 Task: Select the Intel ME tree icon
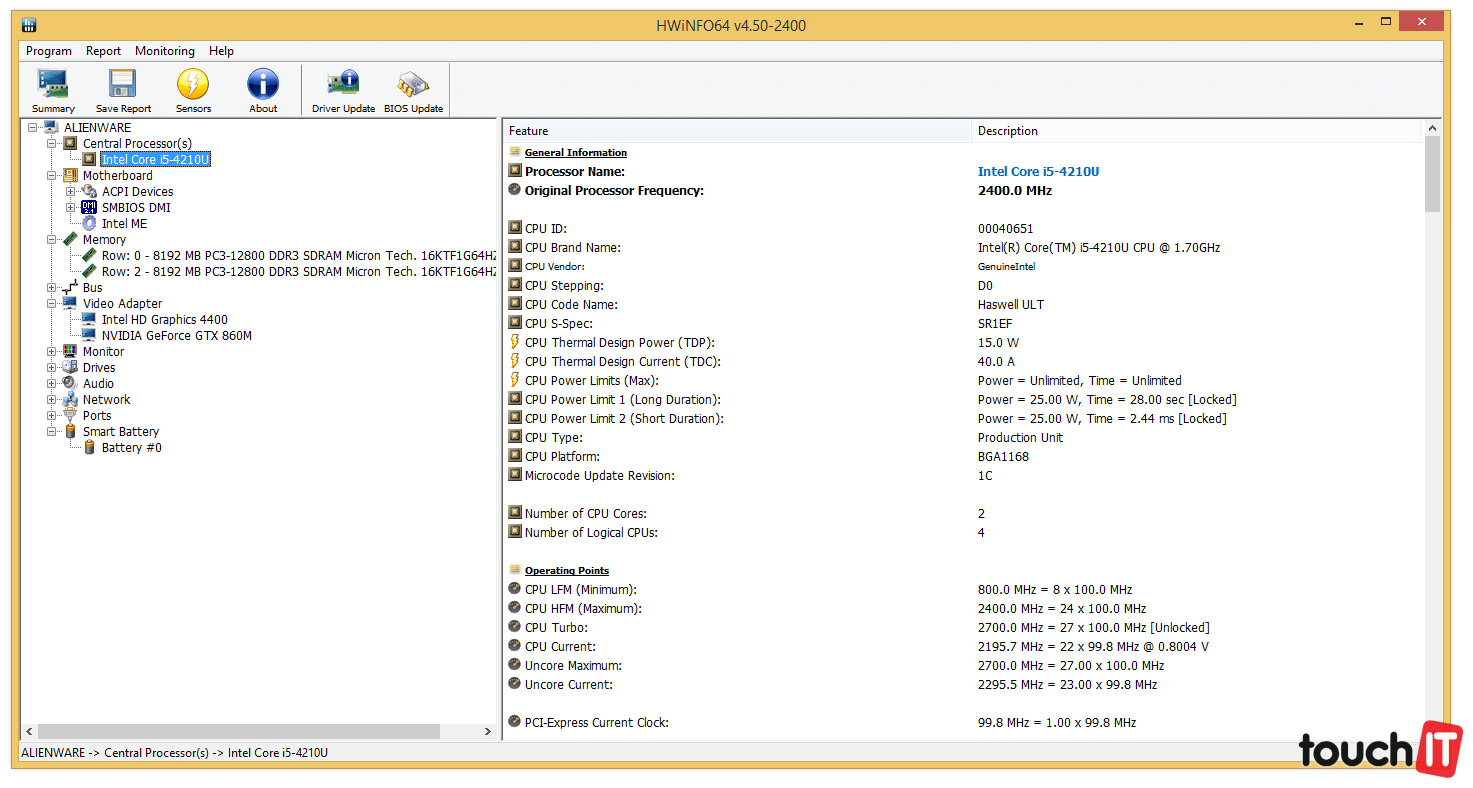coord(90,224)
